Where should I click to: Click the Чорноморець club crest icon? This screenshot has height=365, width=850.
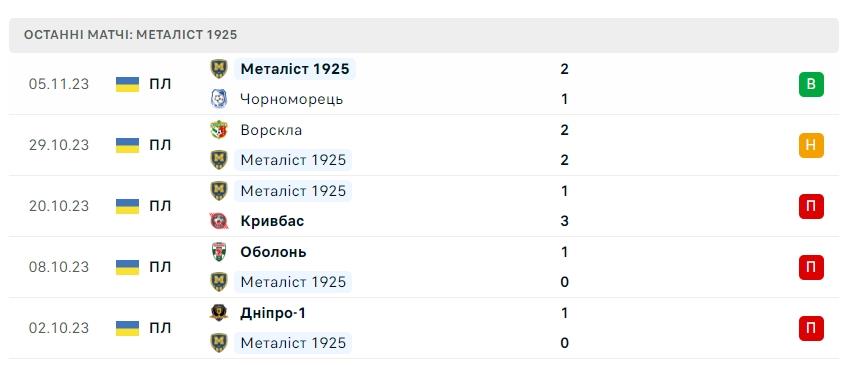tap(219, 99)
